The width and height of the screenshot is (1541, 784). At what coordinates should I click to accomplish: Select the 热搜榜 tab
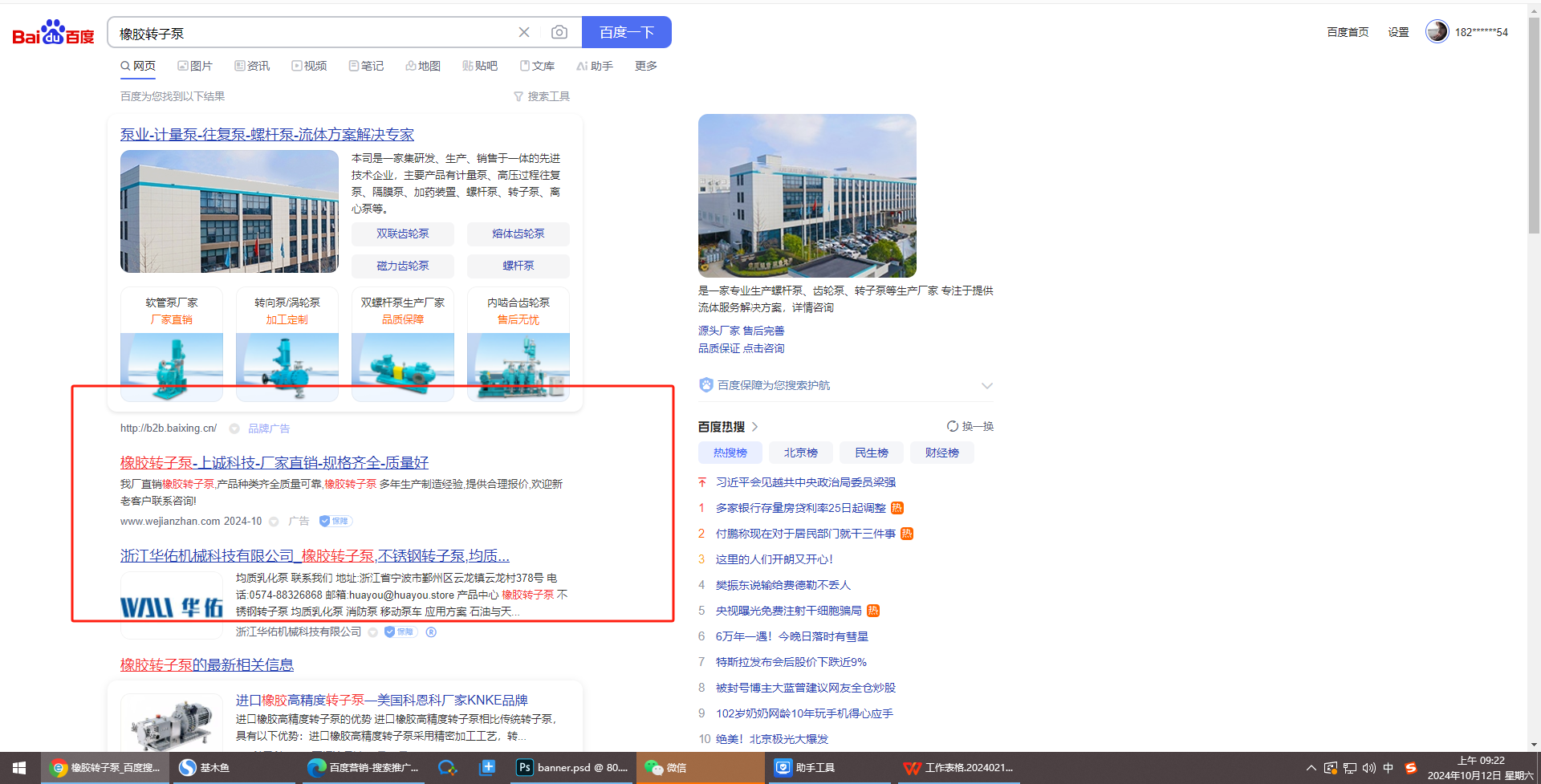730,453
